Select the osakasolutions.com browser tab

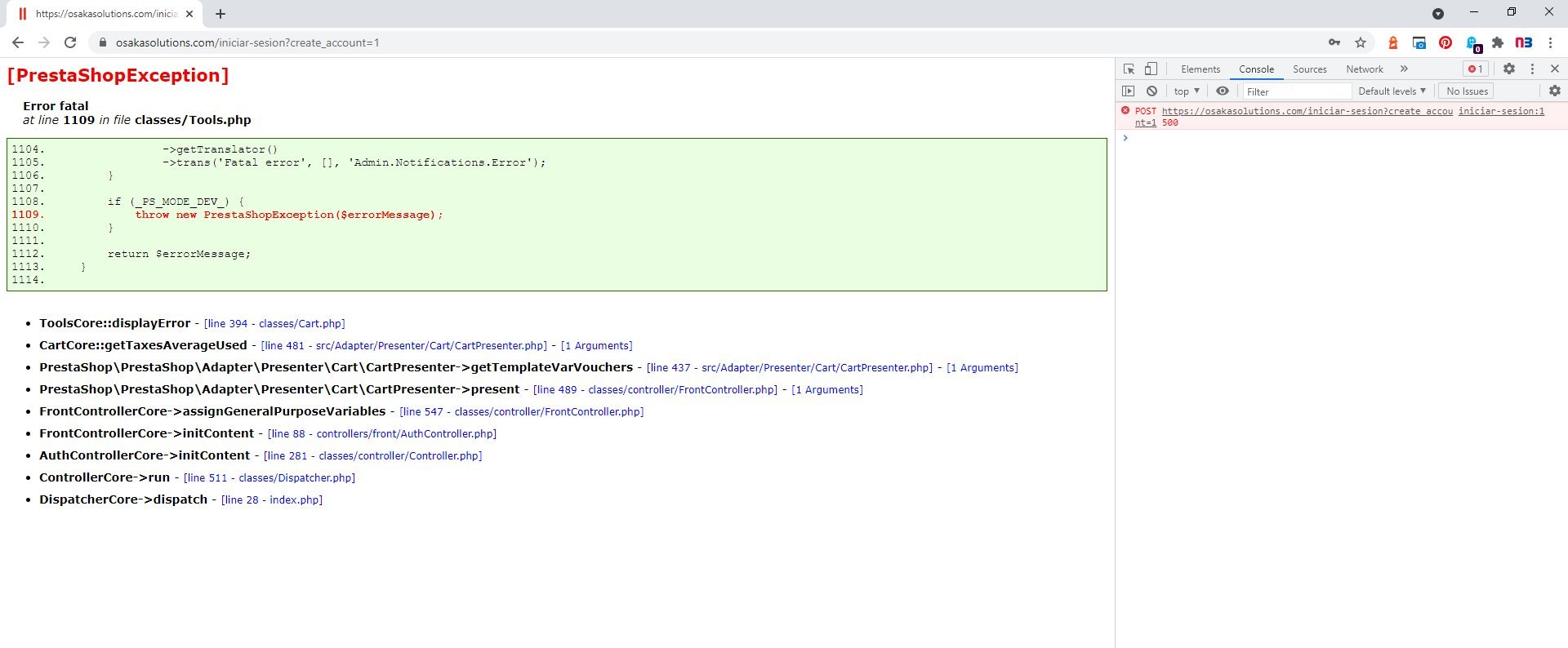[105, 14]
